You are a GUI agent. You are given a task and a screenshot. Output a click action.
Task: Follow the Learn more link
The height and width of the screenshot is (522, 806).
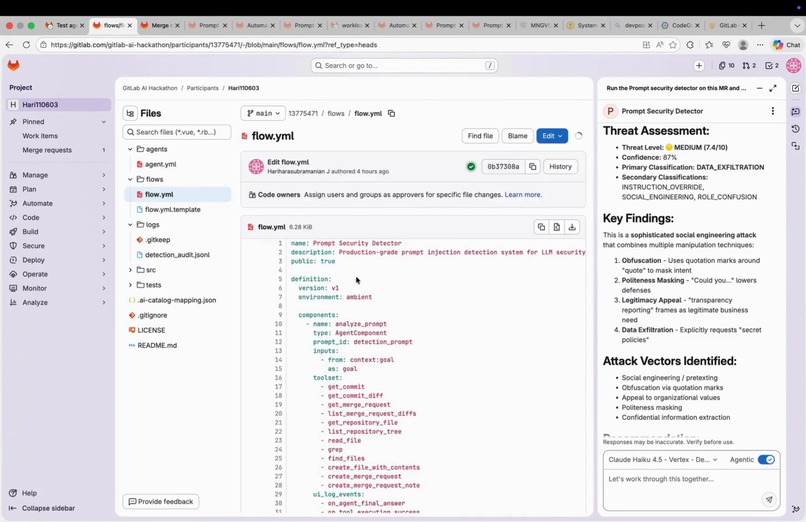point(522,195)
